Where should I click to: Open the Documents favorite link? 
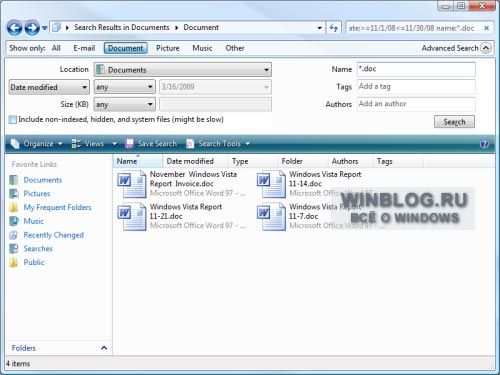click(43, 180)
